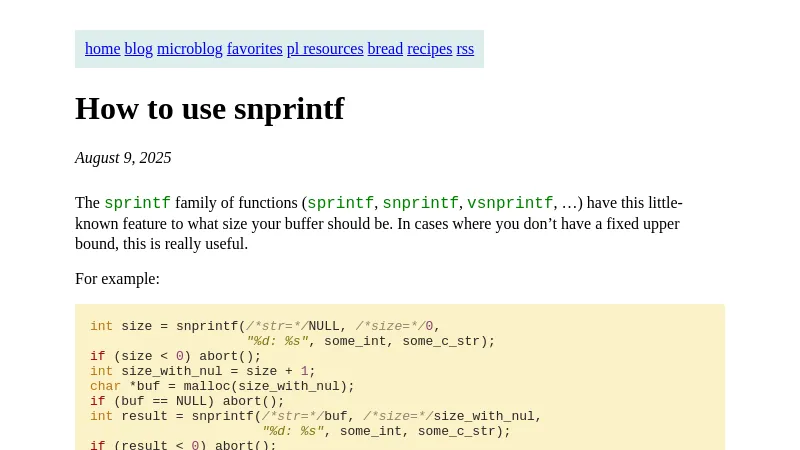Click the August 9, 2025 date

(x=123, y=158)
